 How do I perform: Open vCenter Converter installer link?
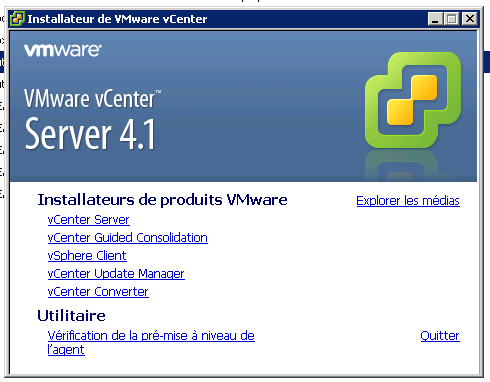98,292
